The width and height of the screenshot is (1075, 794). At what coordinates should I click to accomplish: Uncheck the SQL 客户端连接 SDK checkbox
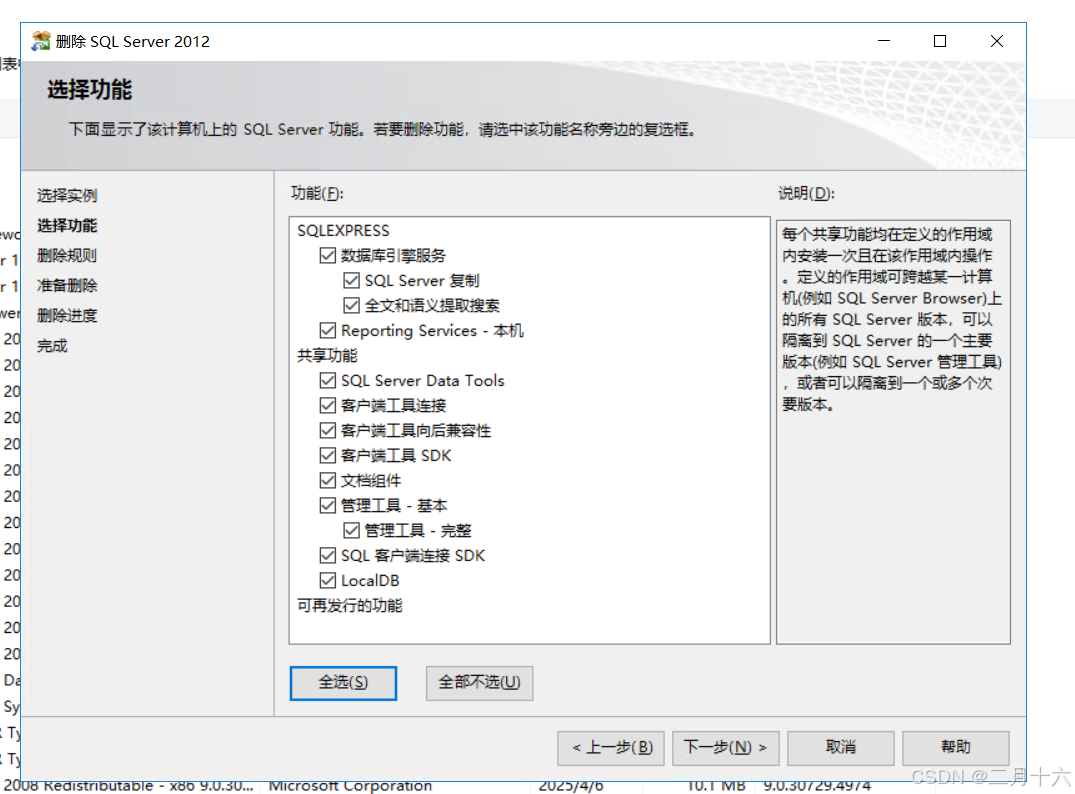(328, 555)
